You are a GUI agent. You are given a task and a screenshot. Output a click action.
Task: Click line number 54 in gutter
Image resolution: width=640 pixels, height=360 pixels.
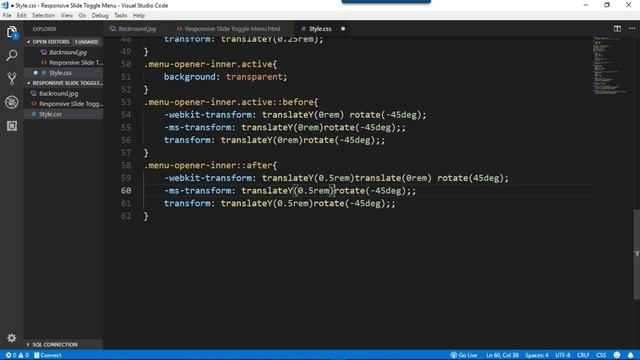point(126,115)
